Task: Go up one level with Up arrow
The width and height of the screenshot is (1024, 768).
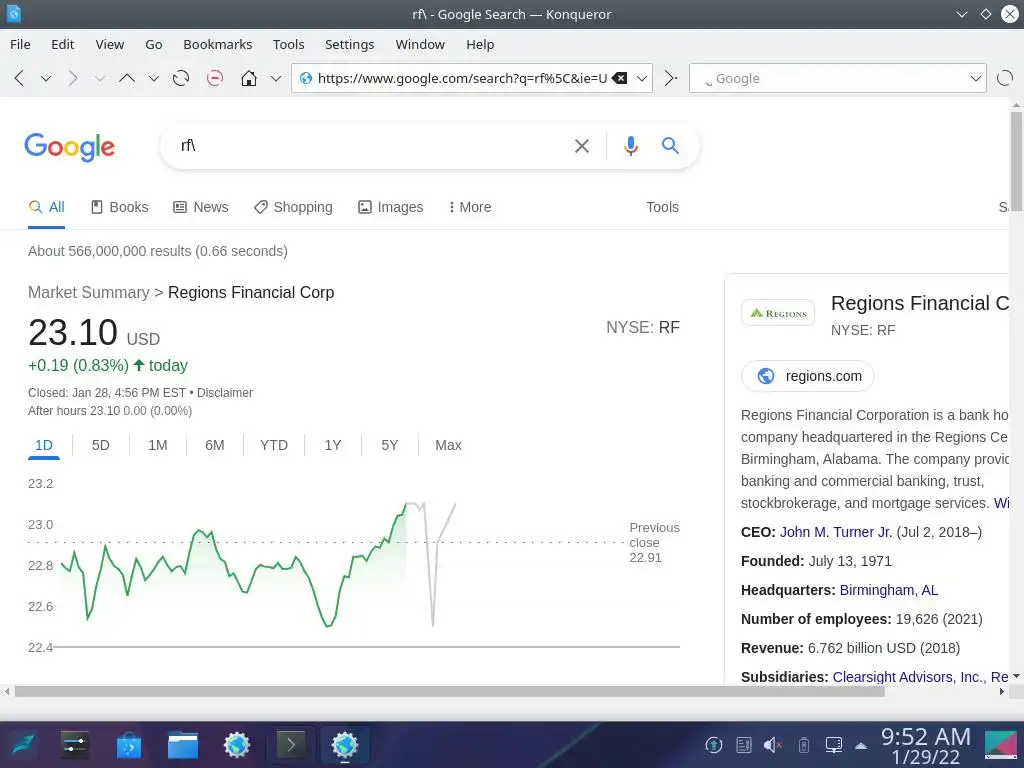Action: click(127, 78)
